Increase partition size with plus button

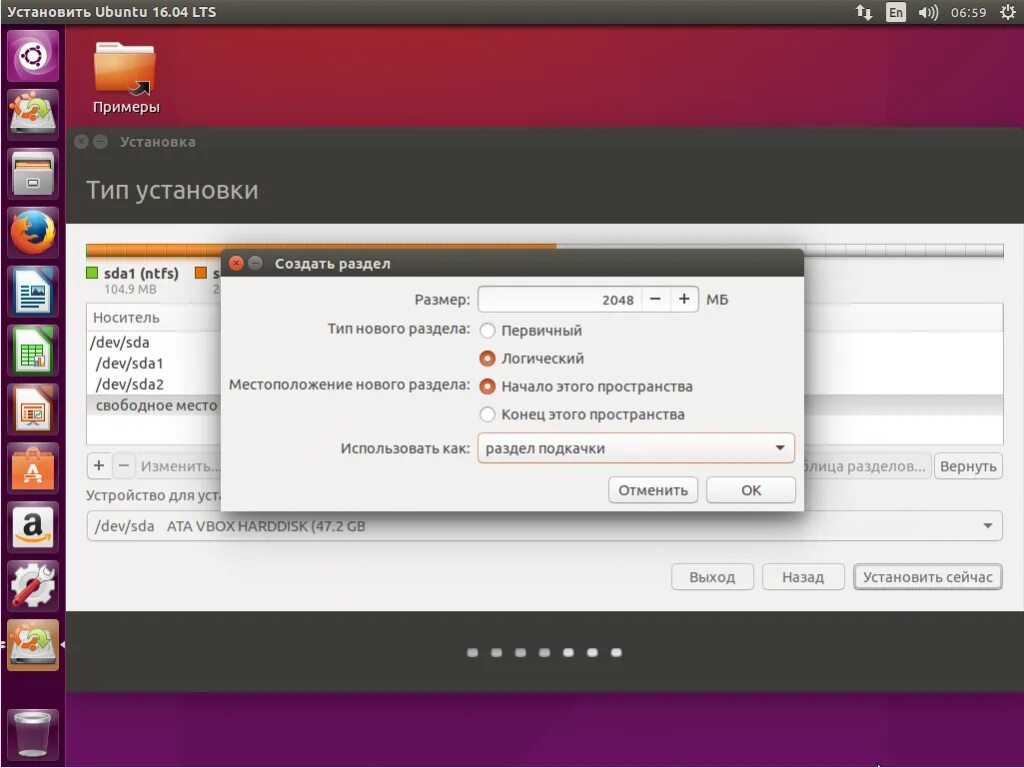[x=684, y=299]
